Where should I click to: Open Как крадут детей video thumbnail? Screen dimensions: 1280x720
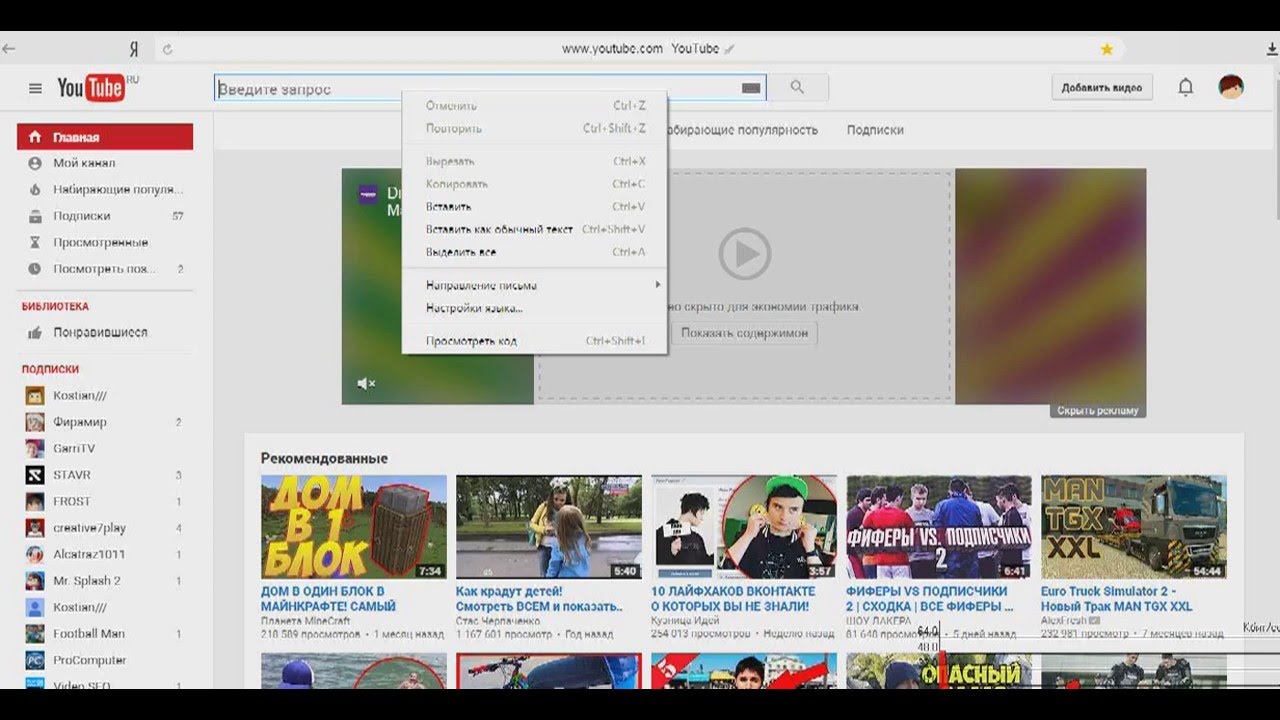point(549,527)
